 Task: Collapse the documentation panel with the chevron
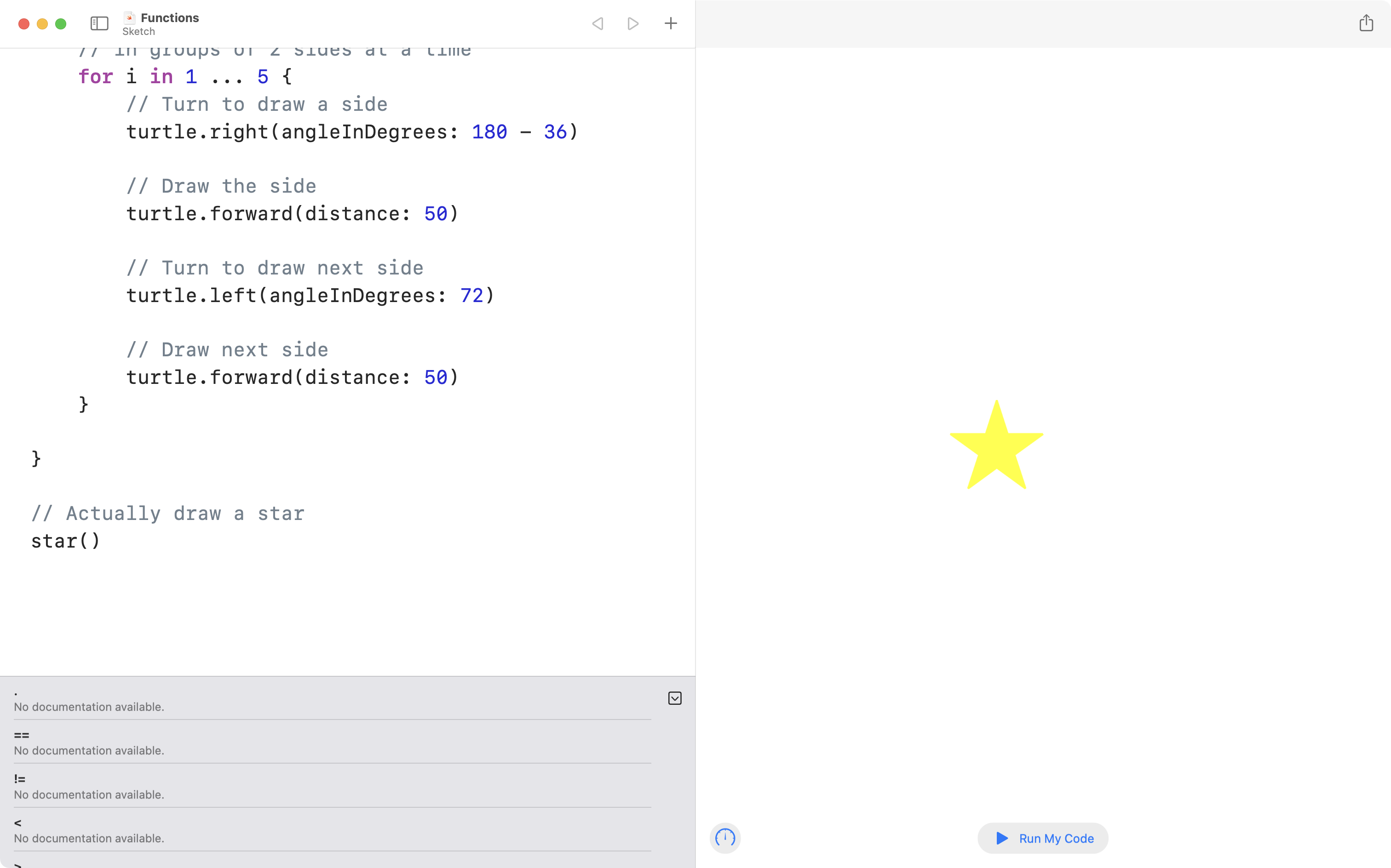coord(675,698)
